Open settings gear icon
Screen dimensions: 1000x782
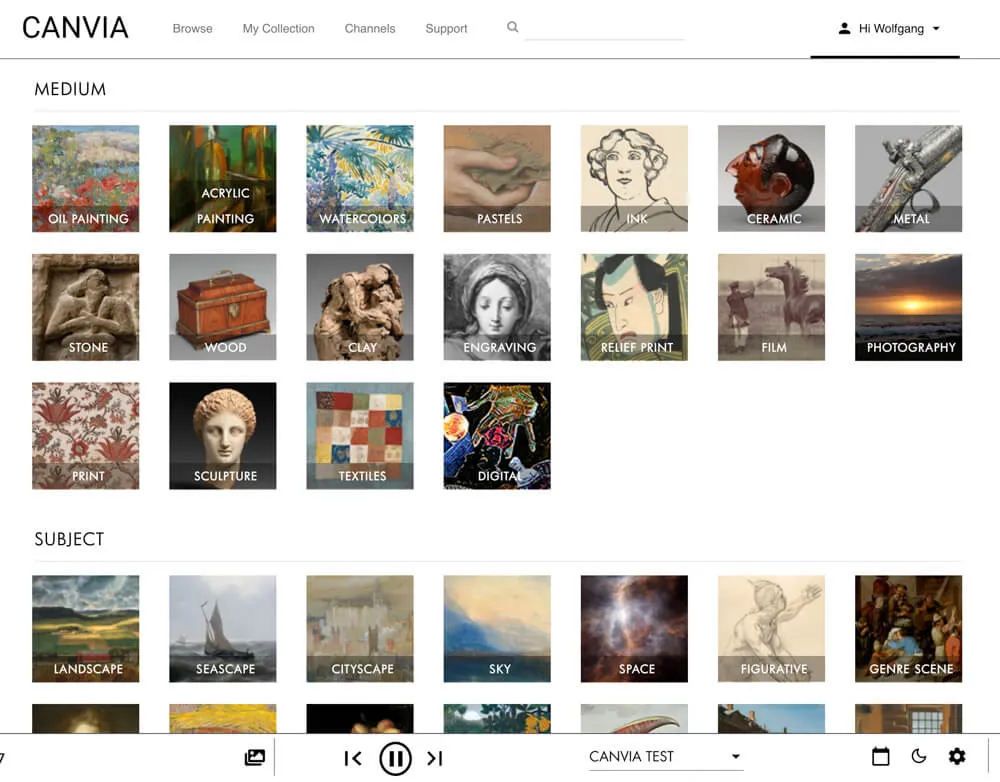tap(957, 756)
